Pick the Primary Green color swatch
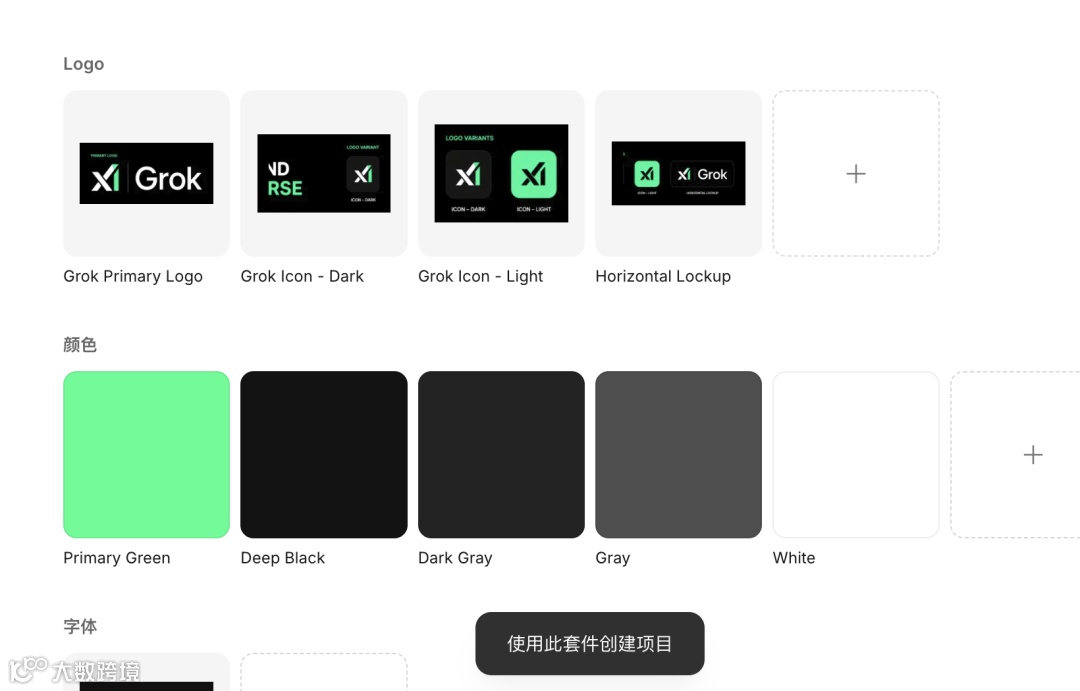Screen dimensions: 1080x691 pos(146,455)
